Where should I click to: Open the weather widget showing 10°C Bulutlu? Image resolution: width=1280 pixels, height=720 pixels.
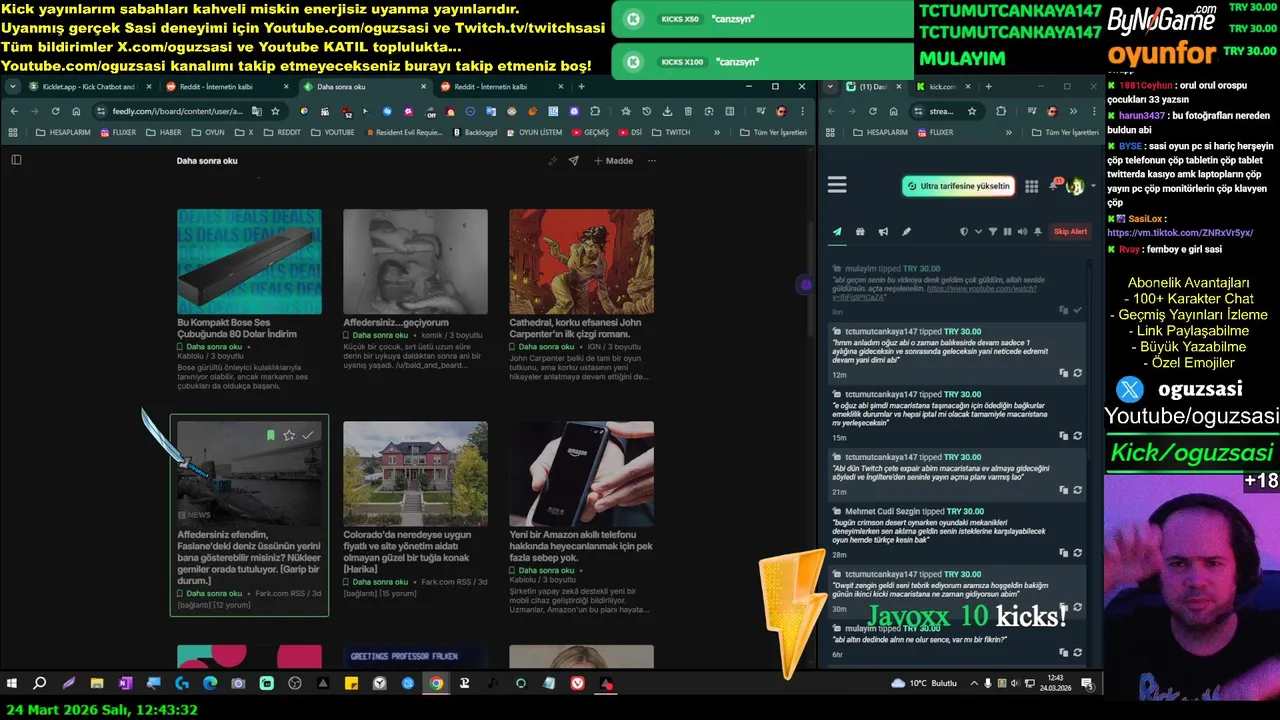pos(923,684)
